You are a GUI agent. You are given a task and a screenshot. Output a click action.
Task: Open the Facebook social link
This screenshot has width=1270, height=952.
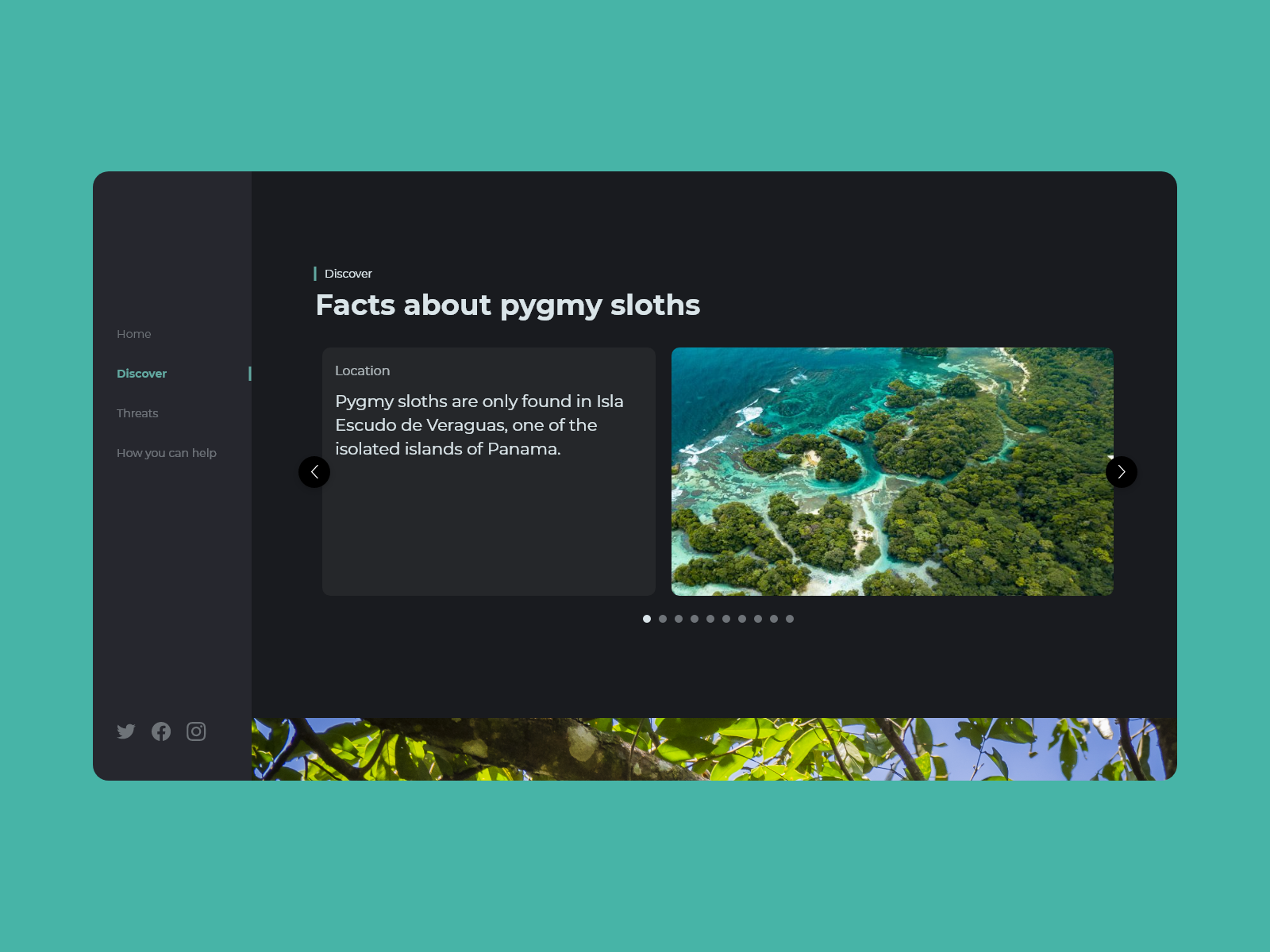click(x=161, y=731)
